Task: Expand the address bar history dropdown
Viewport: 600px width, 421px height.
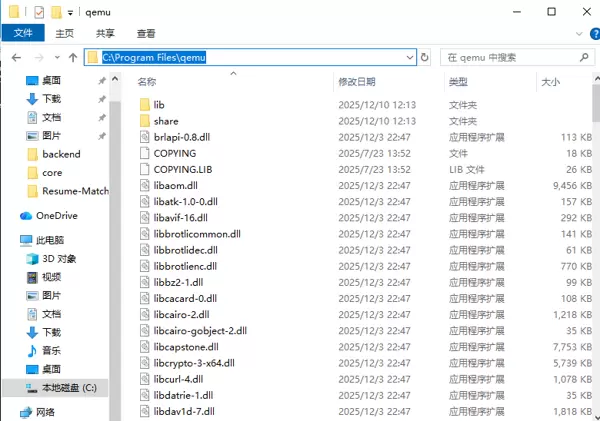Action: pyautogui.click(x=410, y=58)
